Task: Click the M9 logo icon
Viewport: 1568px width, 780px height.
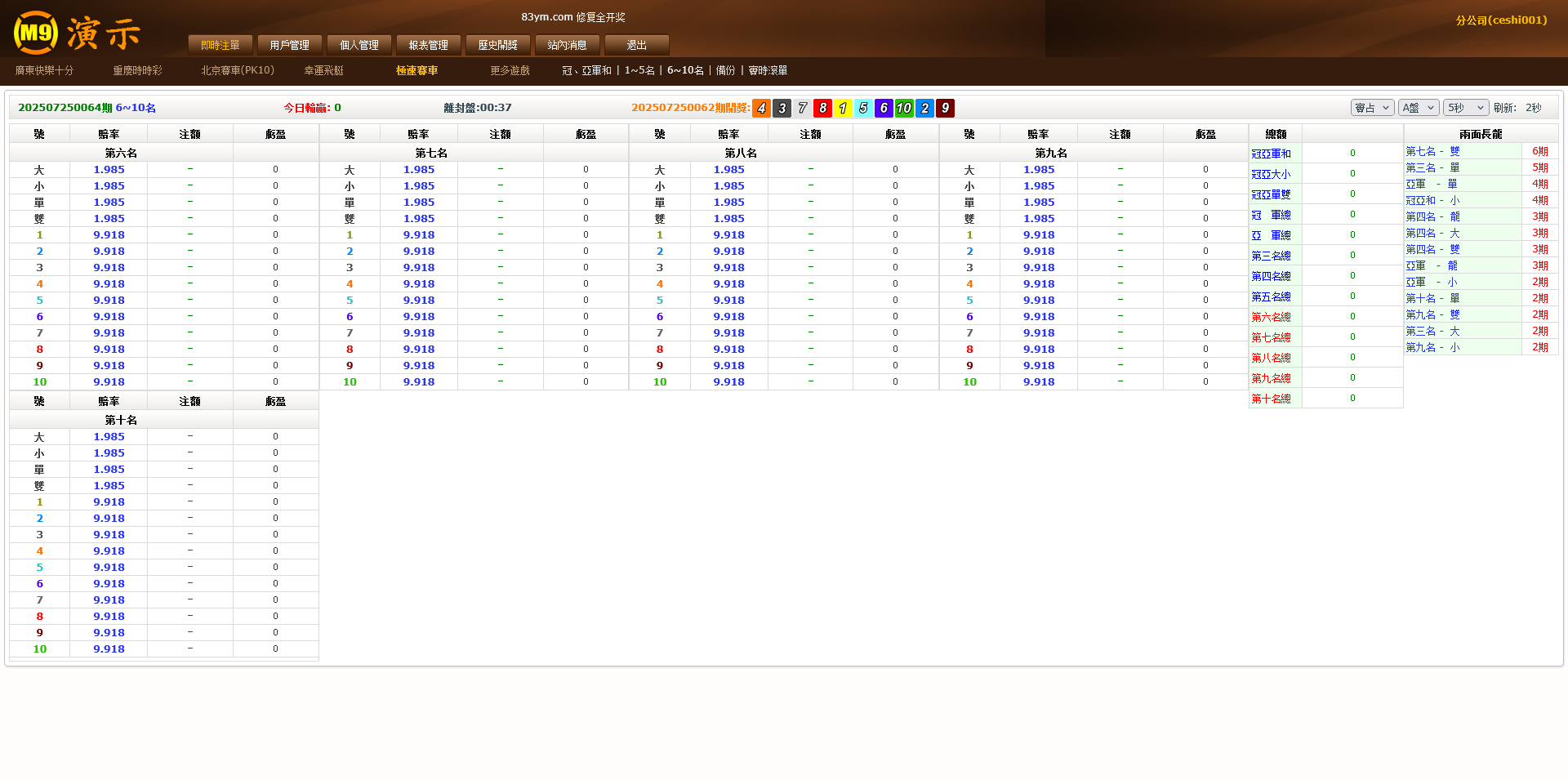Action: tap(36, 33)
